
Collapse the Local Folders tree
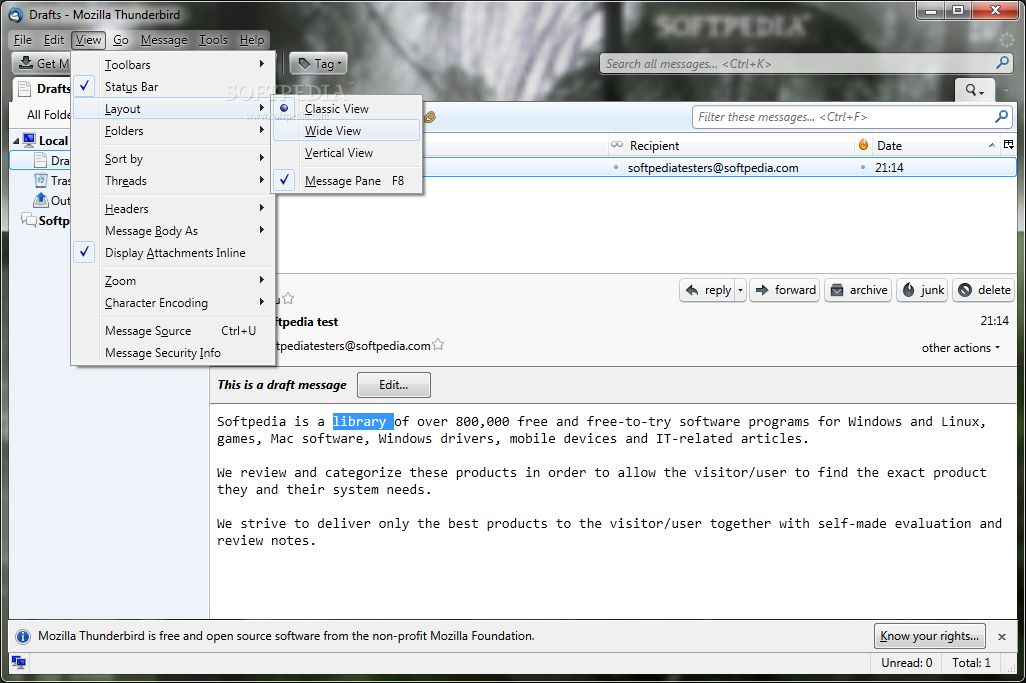pyautogui.click(x=16, y=141)
